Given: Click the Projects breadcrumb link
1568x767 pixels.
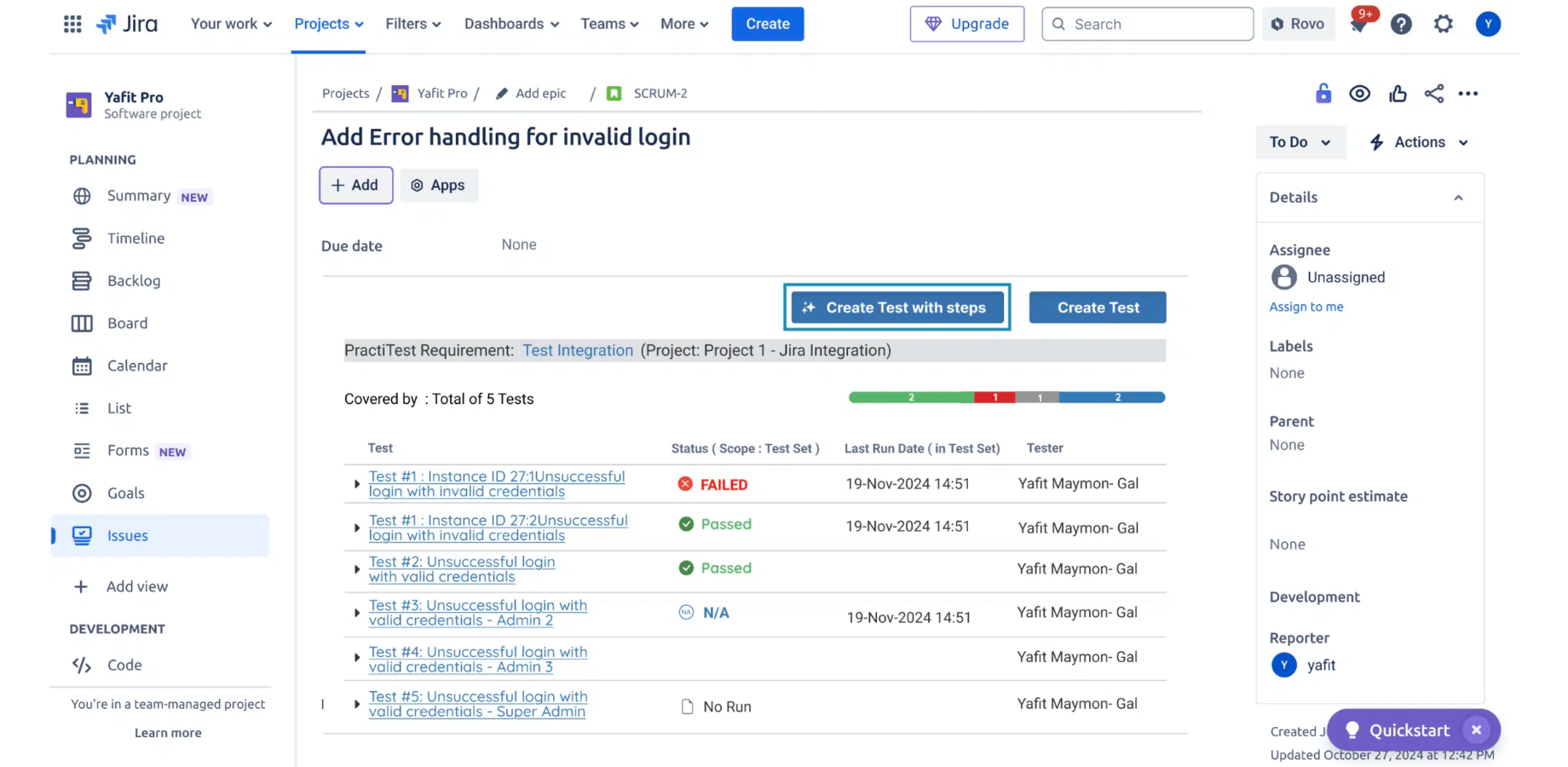Looking at the screenshot, I should click(x=345, y=94).
